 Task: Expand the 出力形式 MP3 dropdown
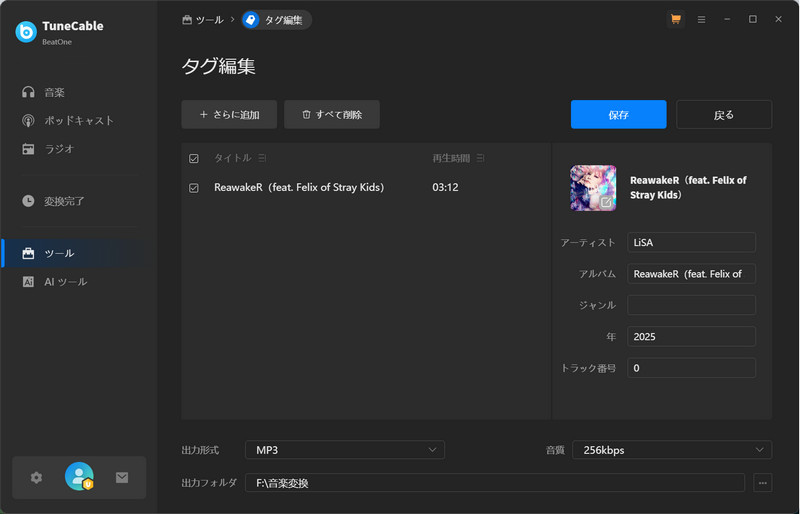coord(345,450)
